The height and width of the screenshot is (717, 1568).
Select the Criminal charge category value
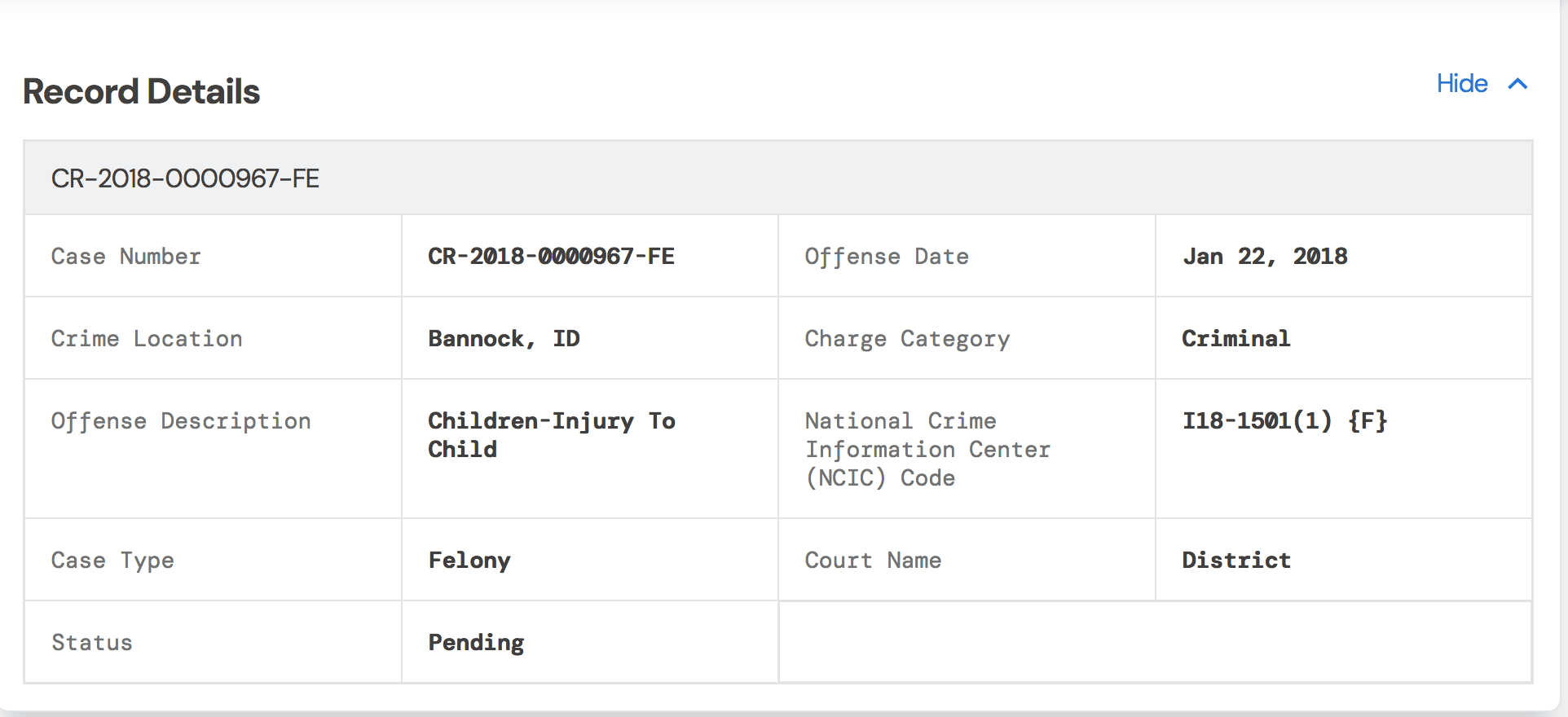(1235, 339)
